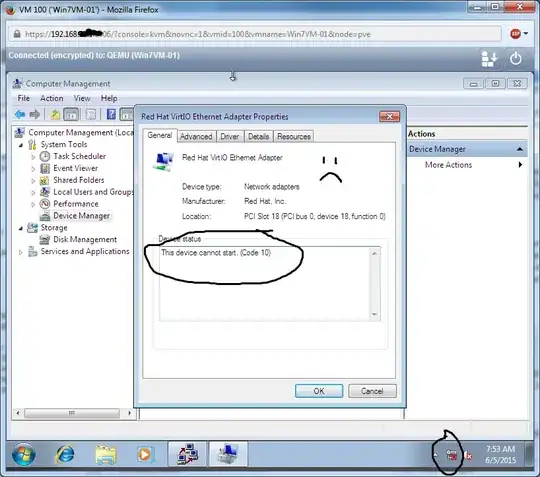
Task: Click the taskbar clock showing 7:53 AM
Action: point(500,455)
